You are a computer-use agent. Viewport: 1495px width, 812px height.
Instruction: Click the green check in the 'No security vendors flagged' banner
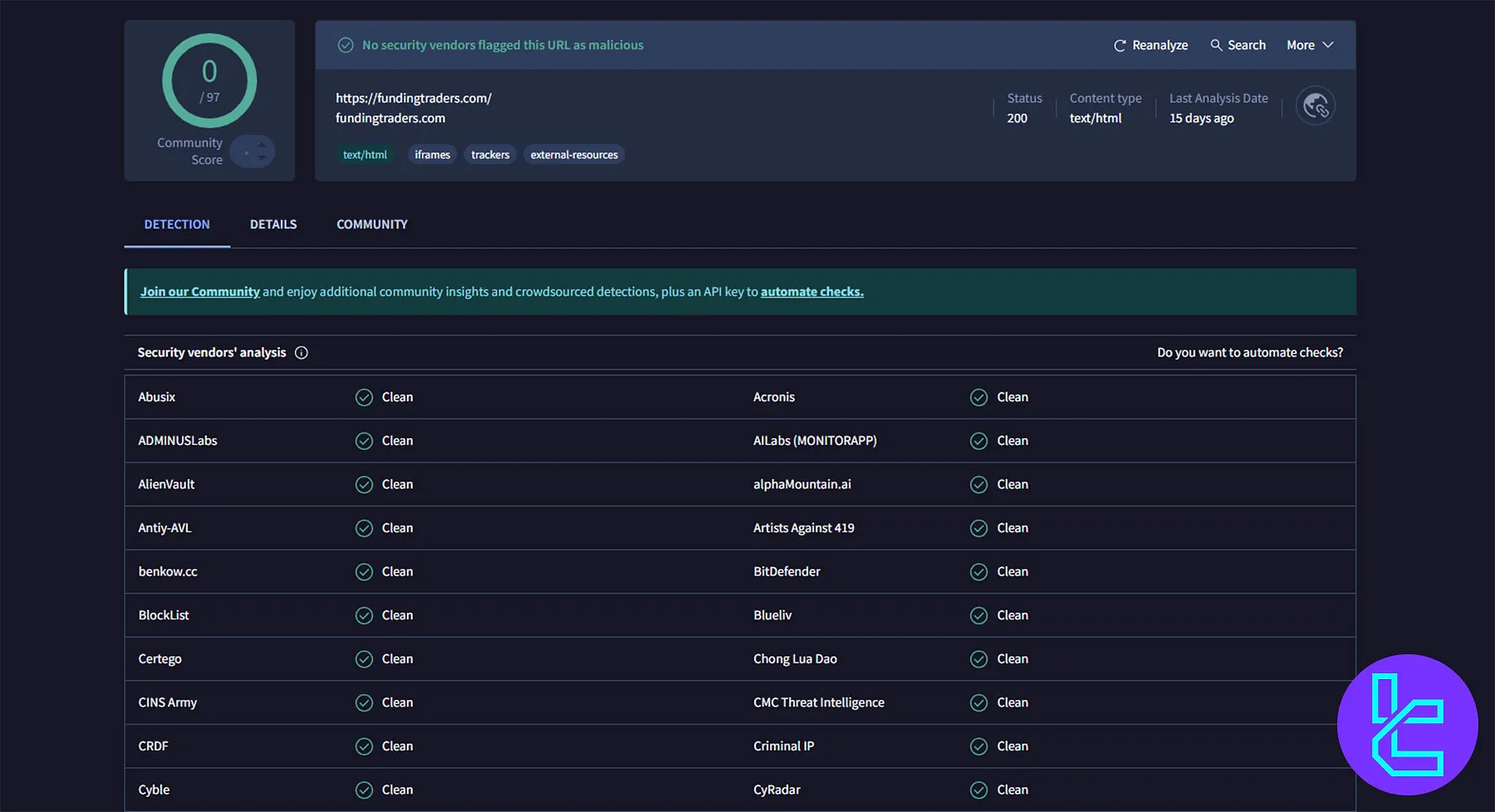pyautogui.click(x=346, y=45)
